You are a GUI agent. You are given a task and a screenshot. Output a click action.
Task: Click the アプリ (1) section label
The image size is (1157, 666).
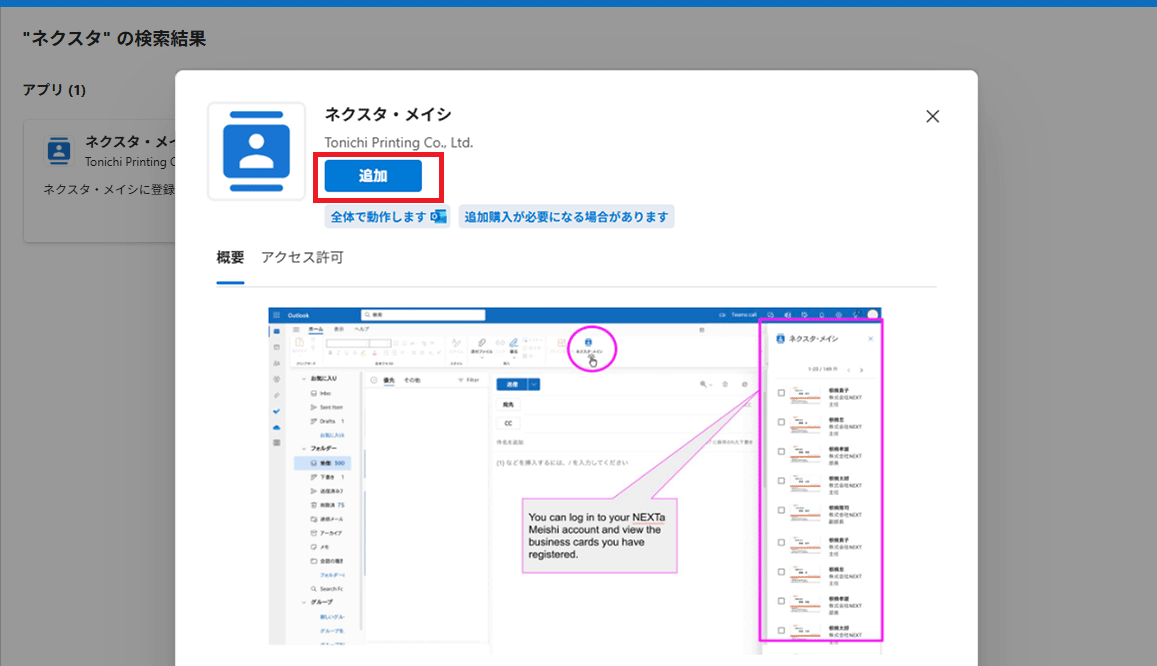54,90
